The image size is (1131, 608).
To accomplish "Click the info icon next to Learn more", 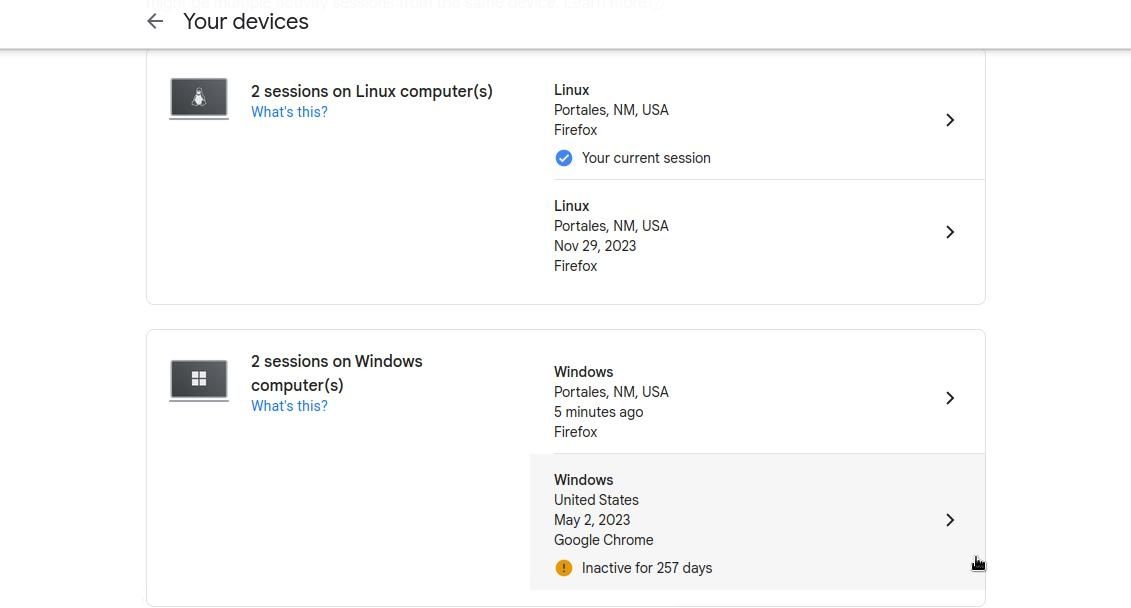I will [657, 5].
